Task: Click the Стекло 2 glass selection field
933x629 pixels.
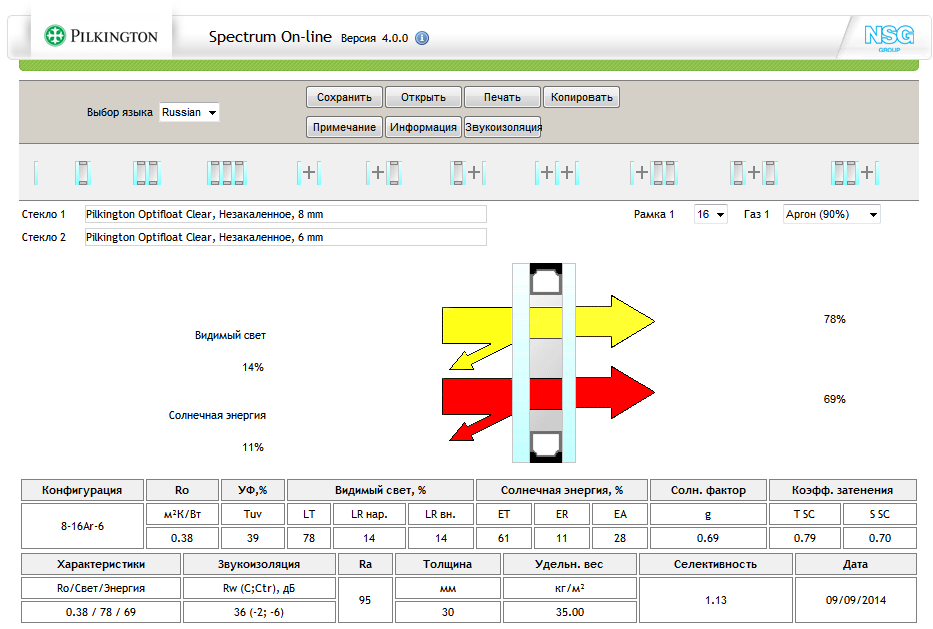Action: (x=286, y=237)
